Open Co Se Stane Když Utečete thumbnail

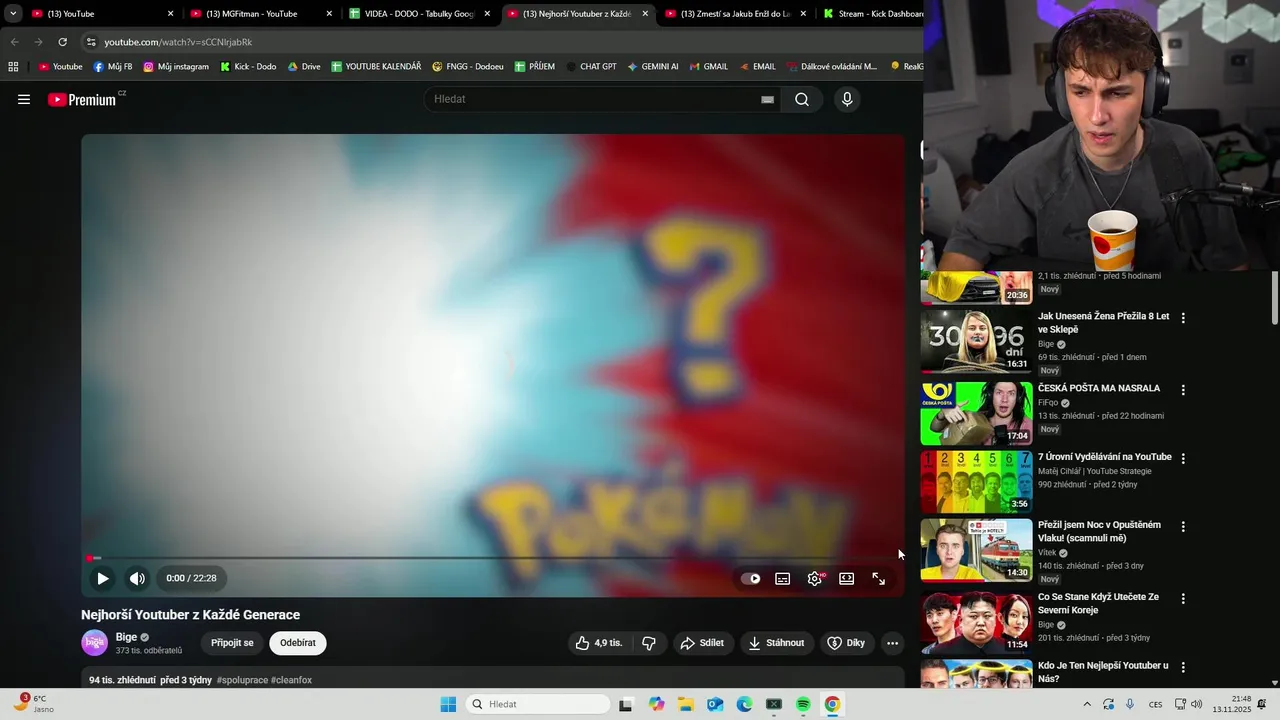click(x=976, y=622)
